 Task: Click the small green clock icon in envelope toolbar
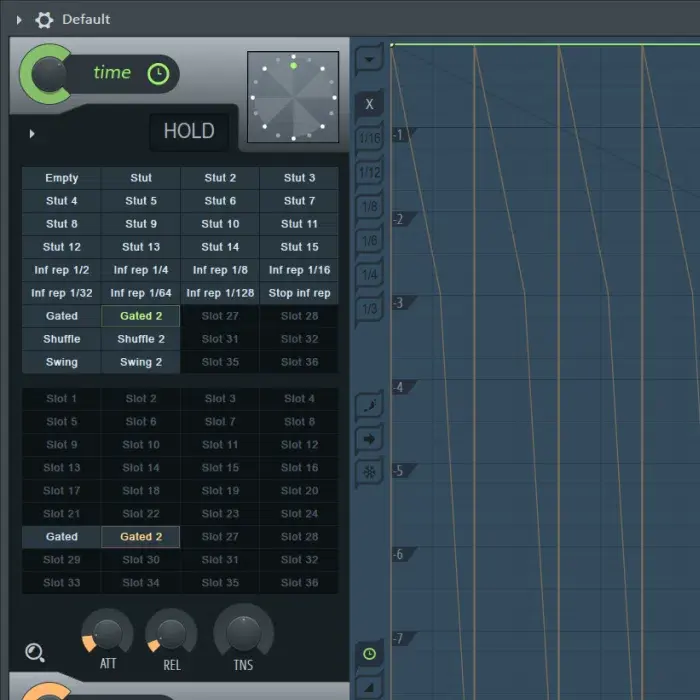point(369,654)
